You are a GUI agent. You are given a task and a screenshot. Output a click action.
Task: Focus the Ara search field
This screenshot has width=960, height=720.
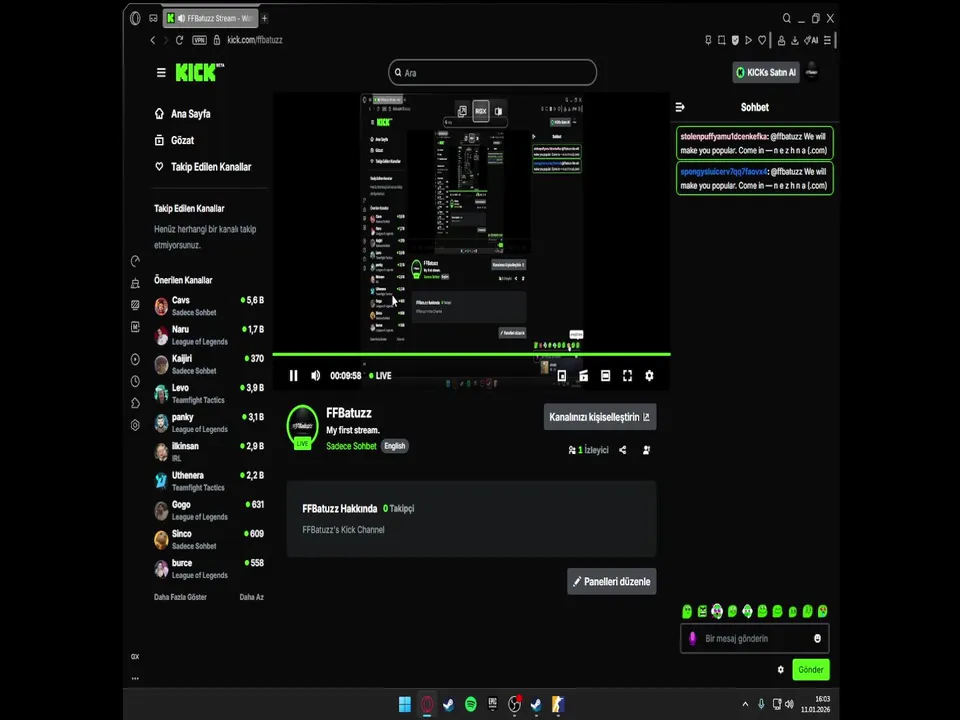pos(492,72)
